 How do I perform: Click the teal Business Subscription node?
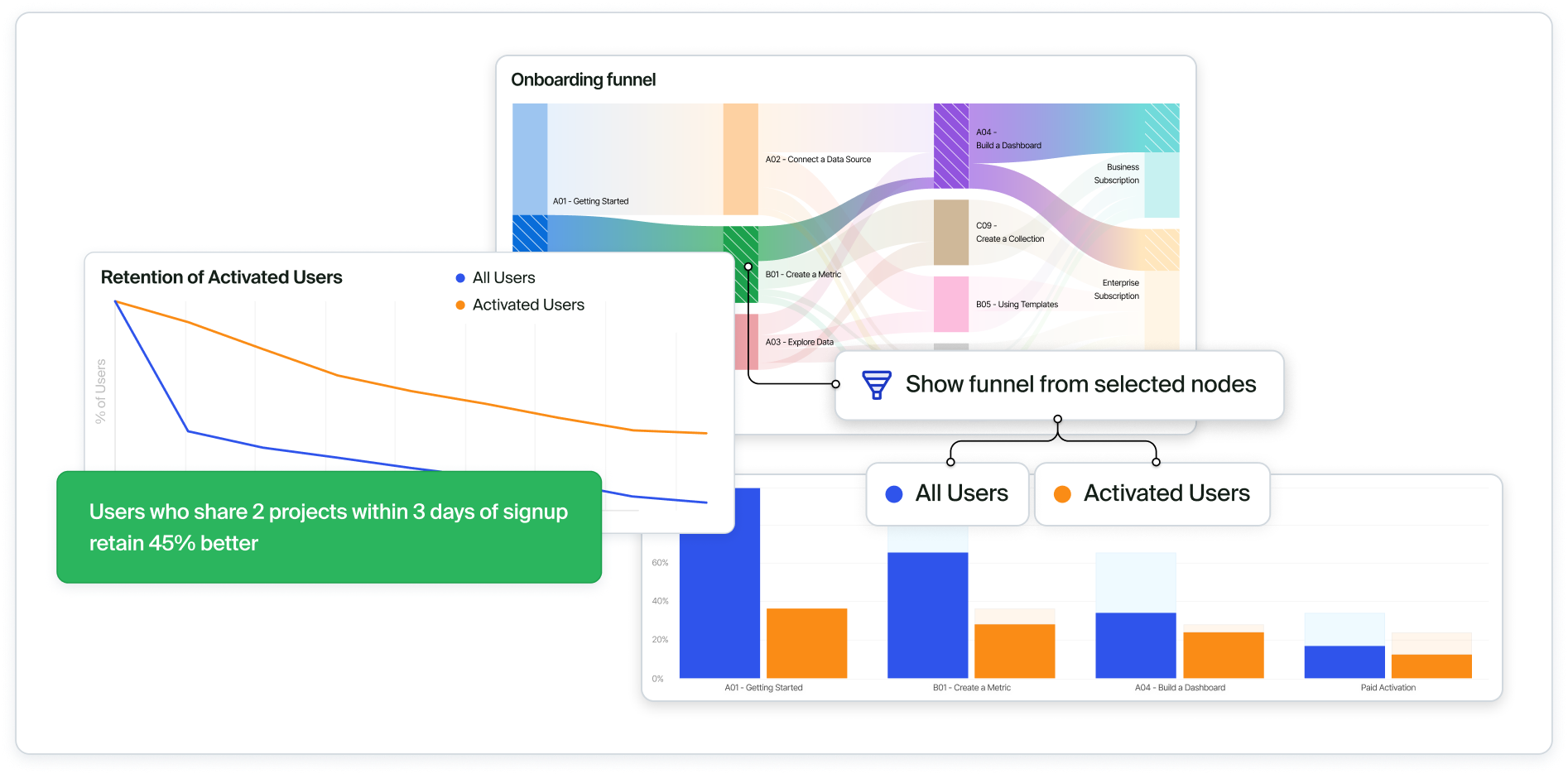pyautogui.click(x=1162, y=185)
